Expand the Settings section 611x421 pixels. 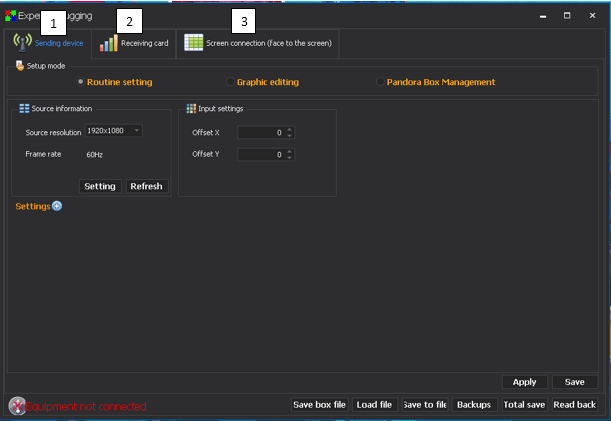[57, 206]
